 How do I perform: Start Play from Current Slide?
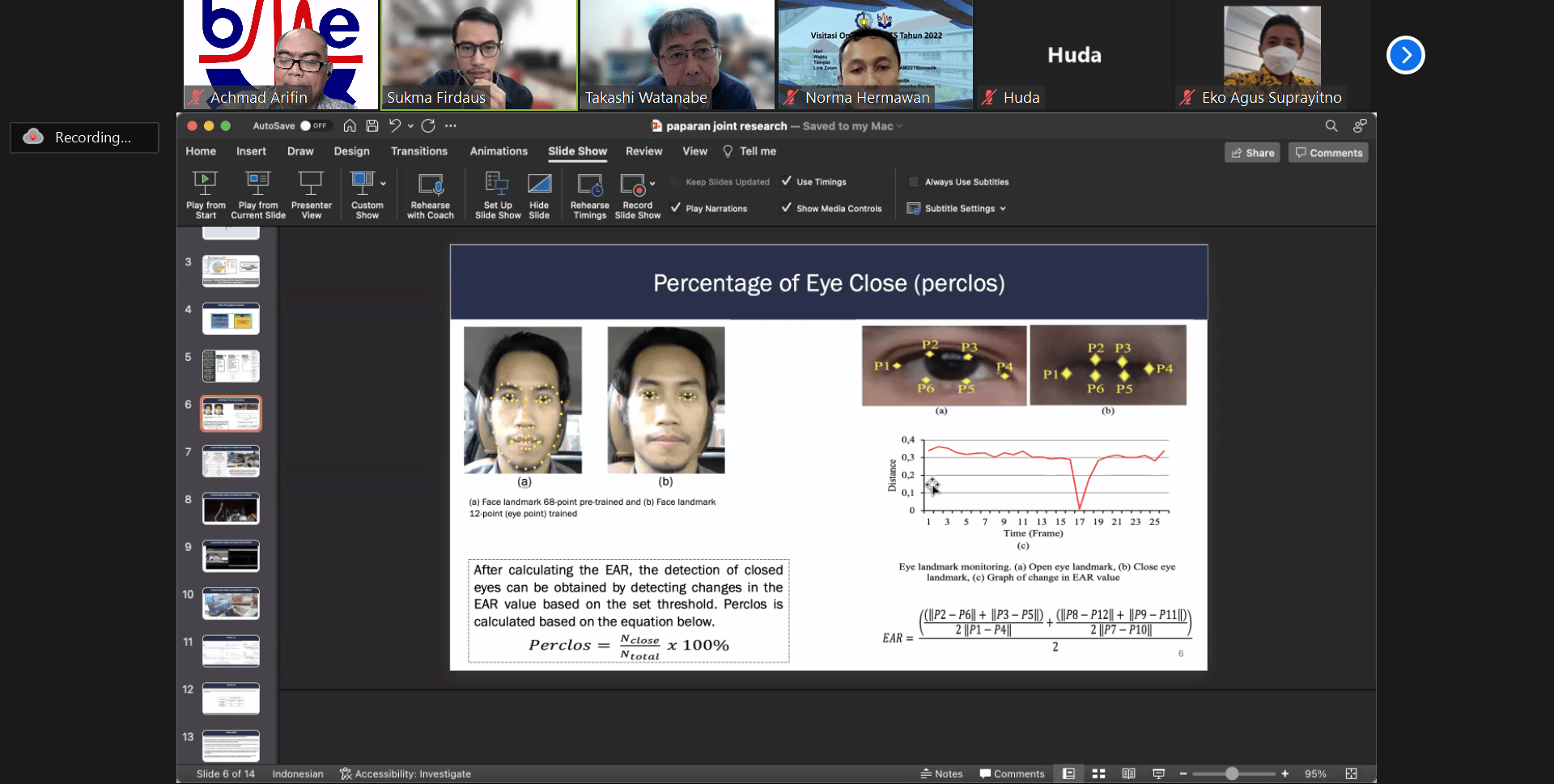257,184
